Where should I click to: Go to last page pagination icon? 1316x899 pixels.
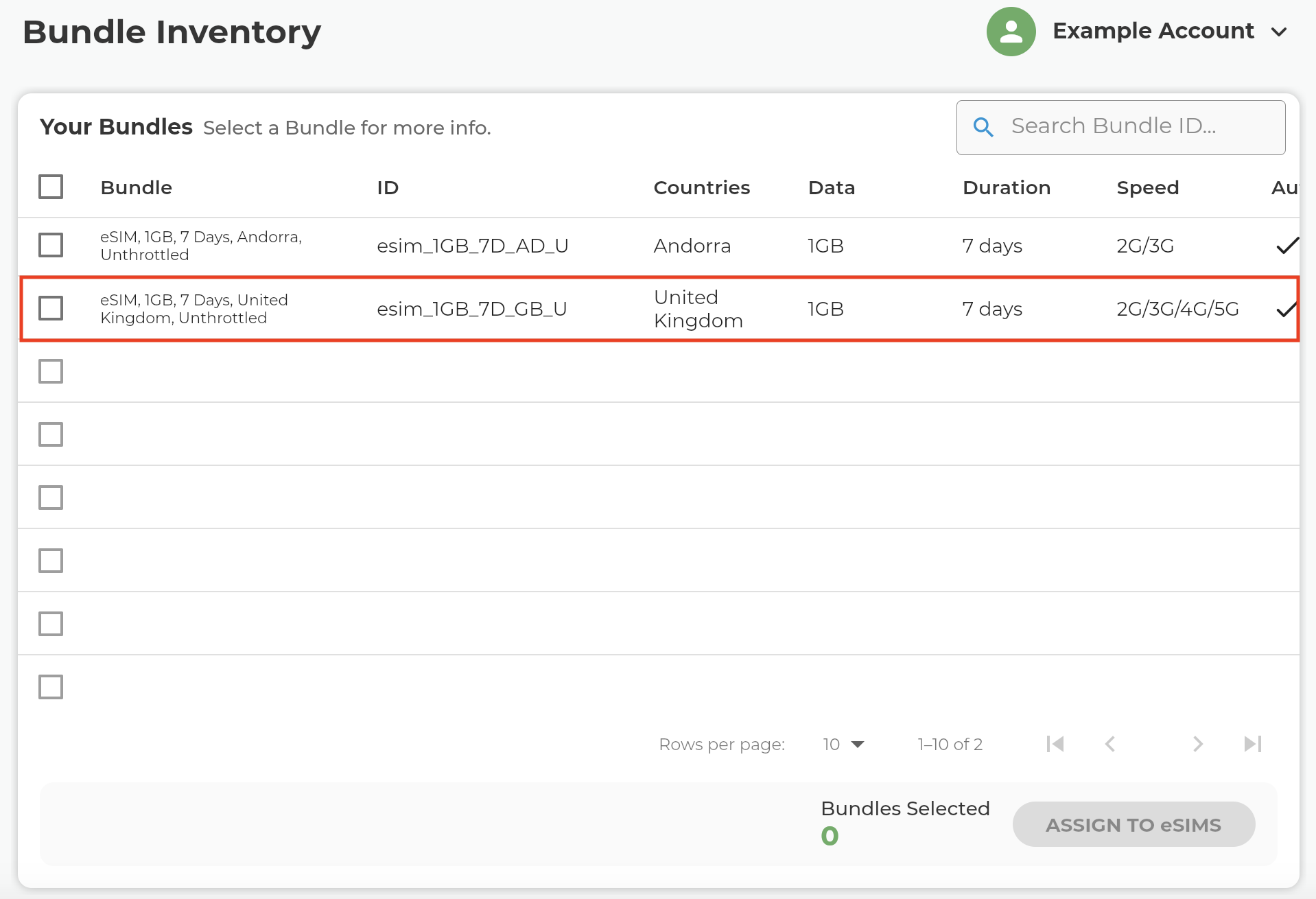(x=1253, y=744)
